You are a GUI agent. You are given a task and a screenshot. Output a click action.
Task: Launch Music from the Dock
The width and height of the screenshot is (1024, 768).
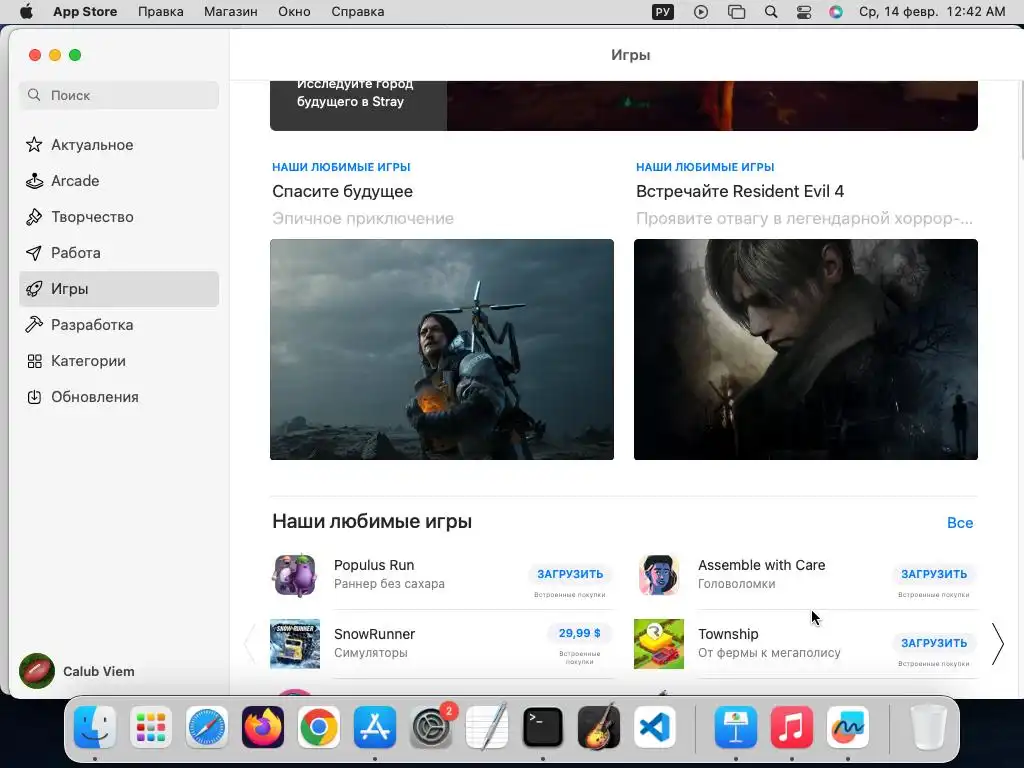coord(792,727)
